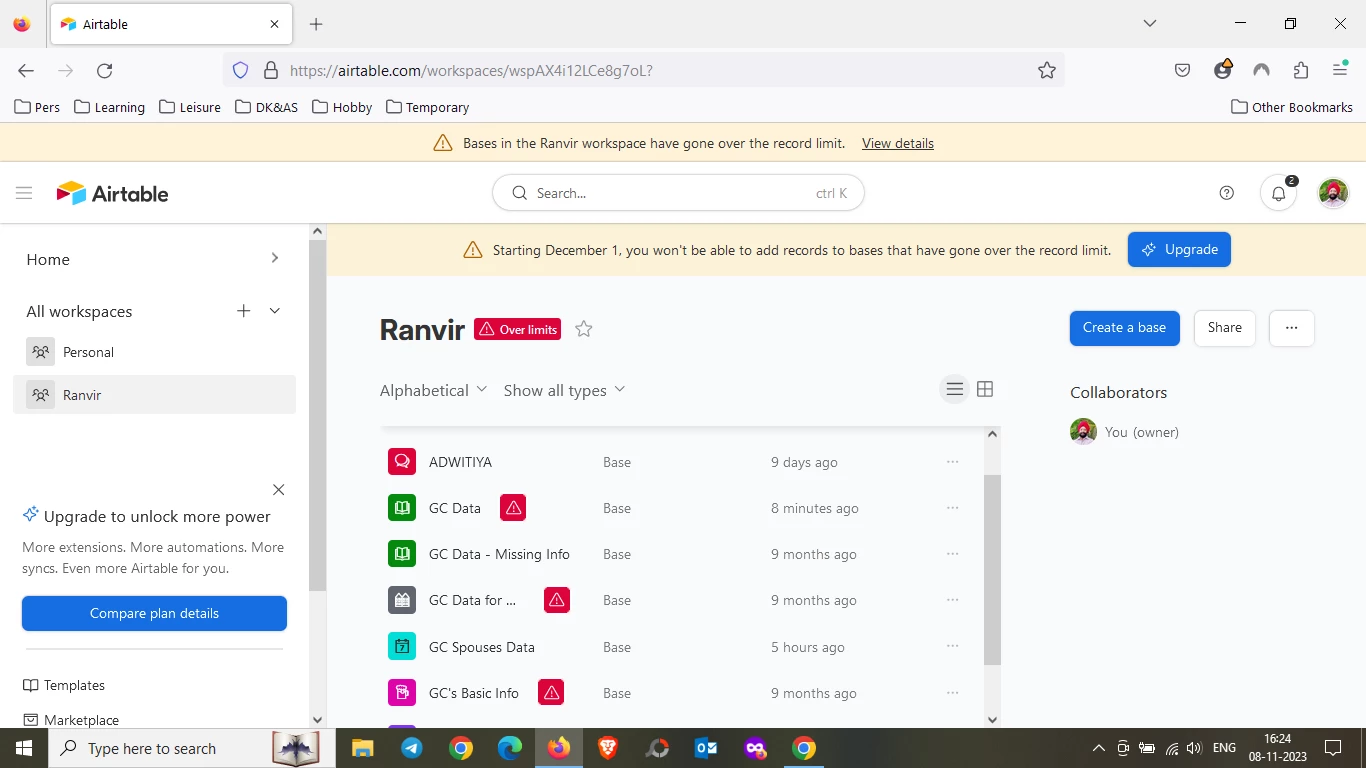Open the user profile avatar in Airtable header
Viewport: 1366px width, 768px height.
click(1333, 193)
